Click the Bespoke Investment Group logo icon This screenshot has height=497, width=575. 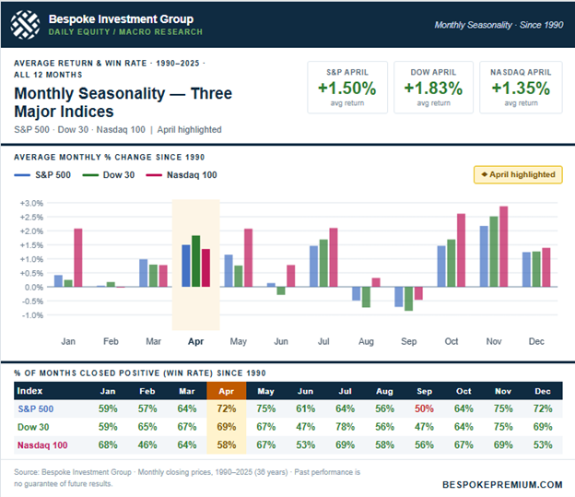tap(25, 25)
